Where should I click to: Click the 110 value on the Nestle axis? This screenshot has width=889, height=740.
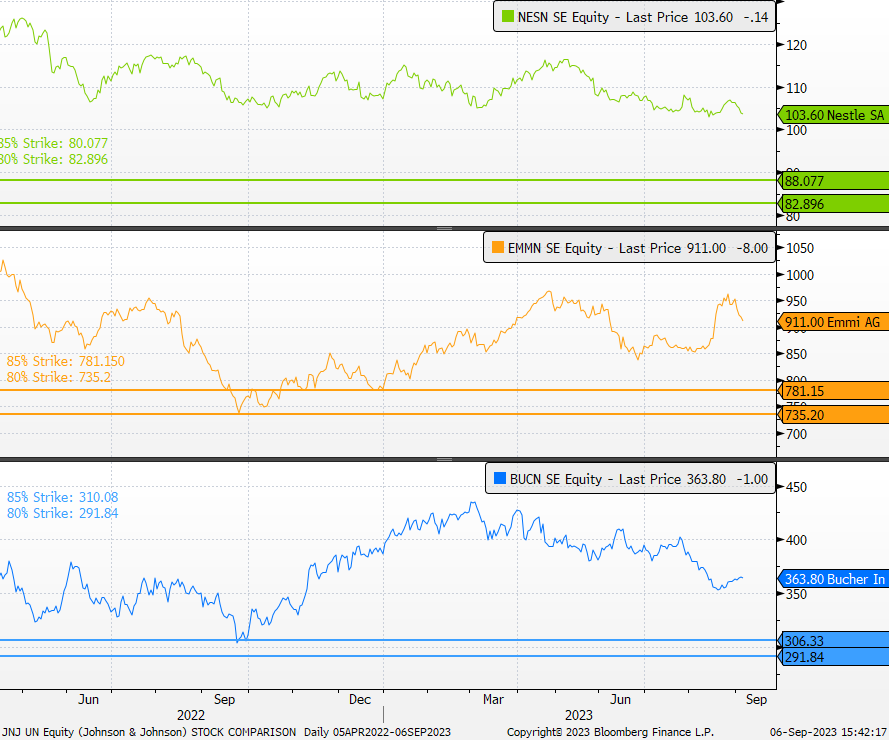(x=797, y=88)
